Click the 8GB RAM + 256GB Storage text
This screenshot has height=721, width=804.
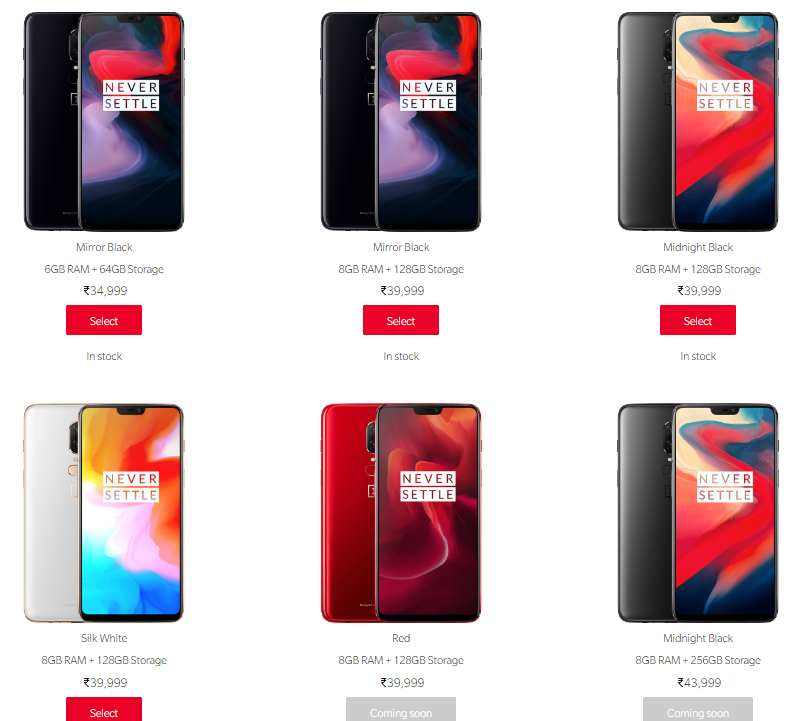[698, 660]
